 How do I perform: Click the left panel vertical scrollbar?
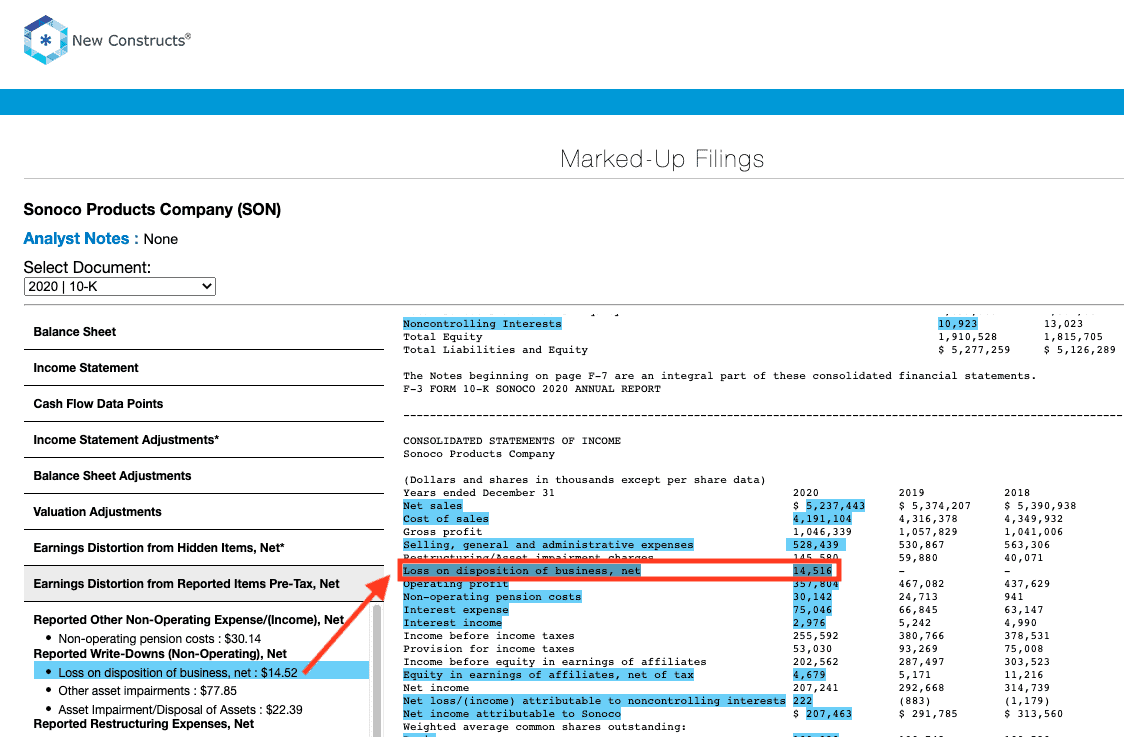pyautogui.click(x=377, y=670)
